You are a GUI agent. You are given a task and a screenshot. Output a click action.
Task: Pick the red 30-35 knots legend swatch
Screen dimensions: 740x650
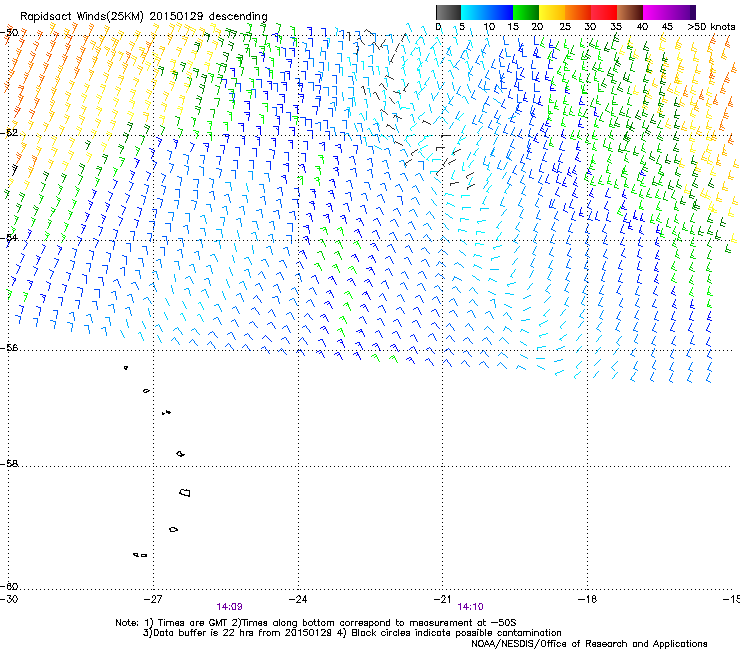tap(604, 12)
